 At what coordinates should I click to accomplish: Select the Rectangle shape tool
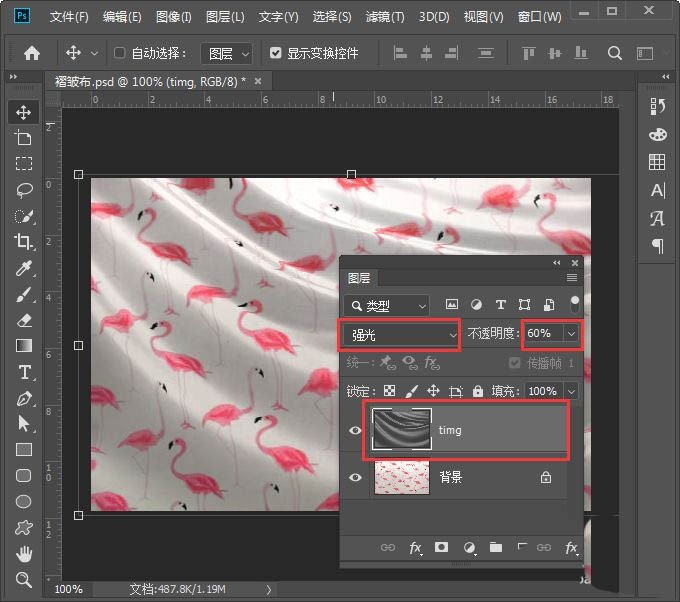point(23,450)
